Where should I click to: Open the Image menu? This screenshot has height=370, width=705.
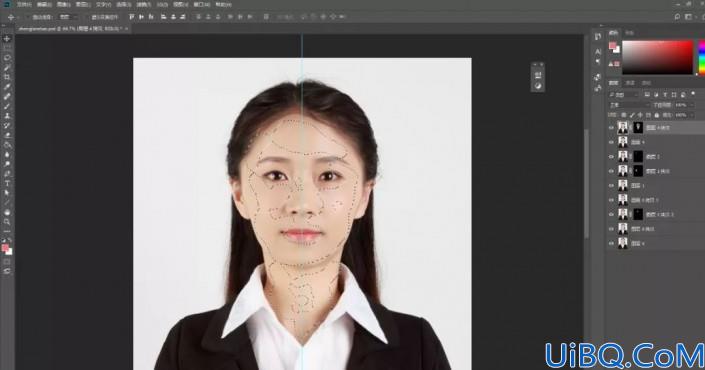point(63,4)
